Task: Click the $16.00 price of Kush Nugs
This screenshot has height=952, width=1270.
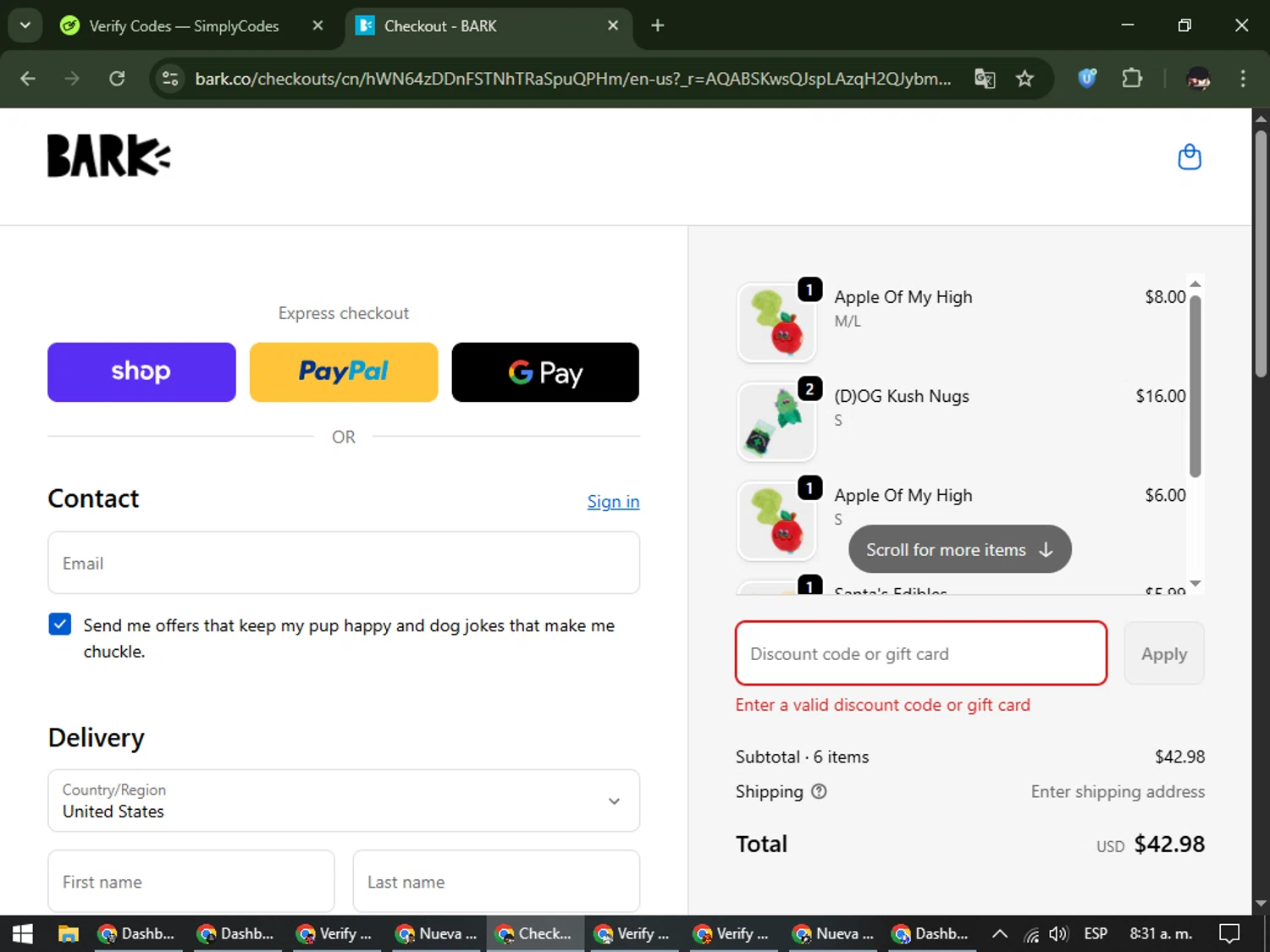Action: 1161,396
